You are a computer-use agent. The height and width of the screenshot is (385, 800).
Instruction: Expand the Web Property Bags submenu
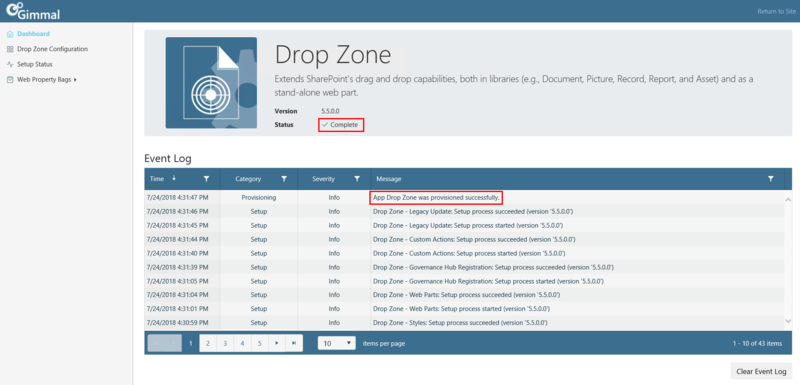tap(42, 80)
